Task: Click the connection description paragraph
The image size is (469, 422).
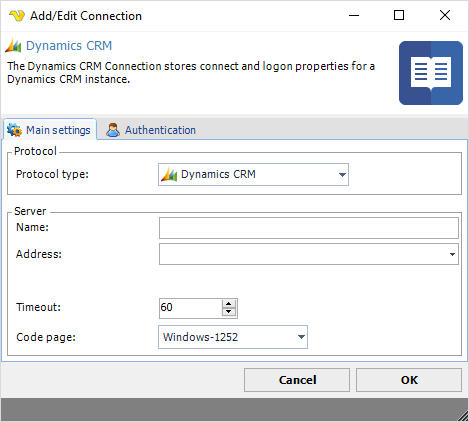Action: coord(191,73)
